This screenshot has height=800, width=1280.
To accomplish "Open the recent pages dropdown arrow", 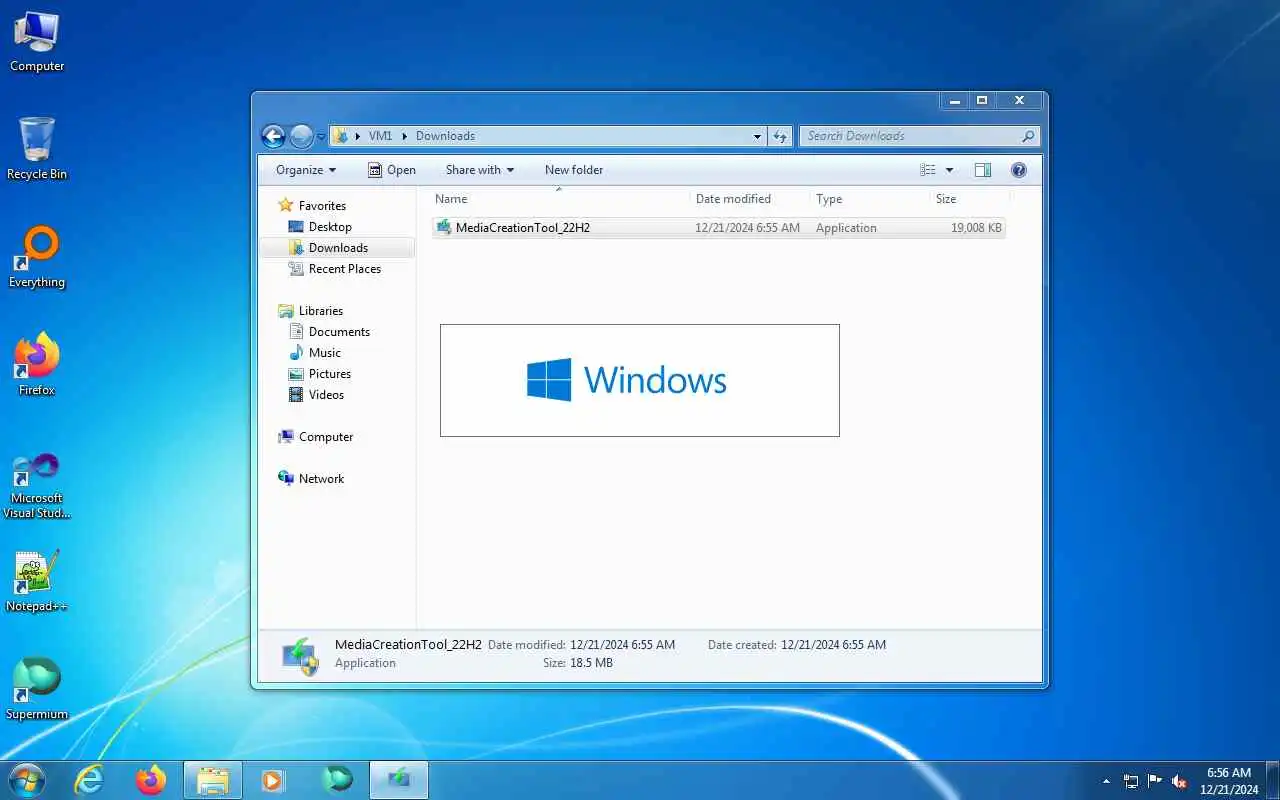I will 321,136.
